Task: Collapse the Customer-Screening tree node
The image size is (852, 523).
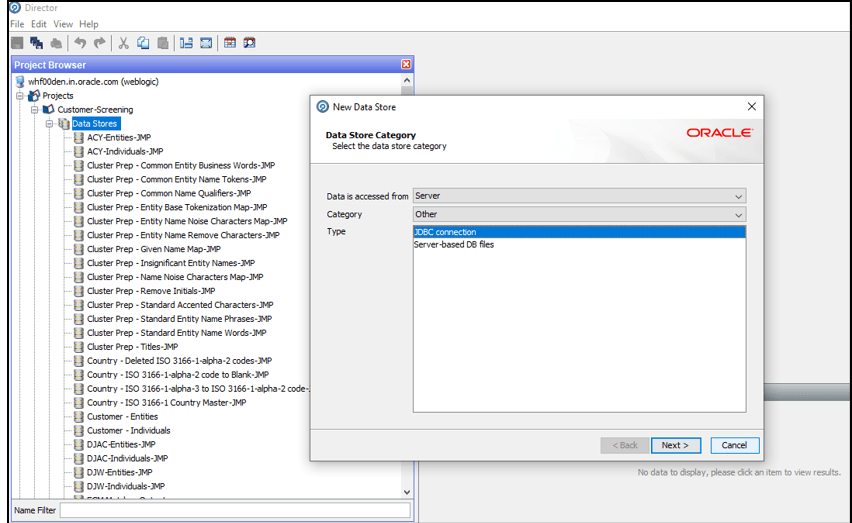Action: coord(35,110)
